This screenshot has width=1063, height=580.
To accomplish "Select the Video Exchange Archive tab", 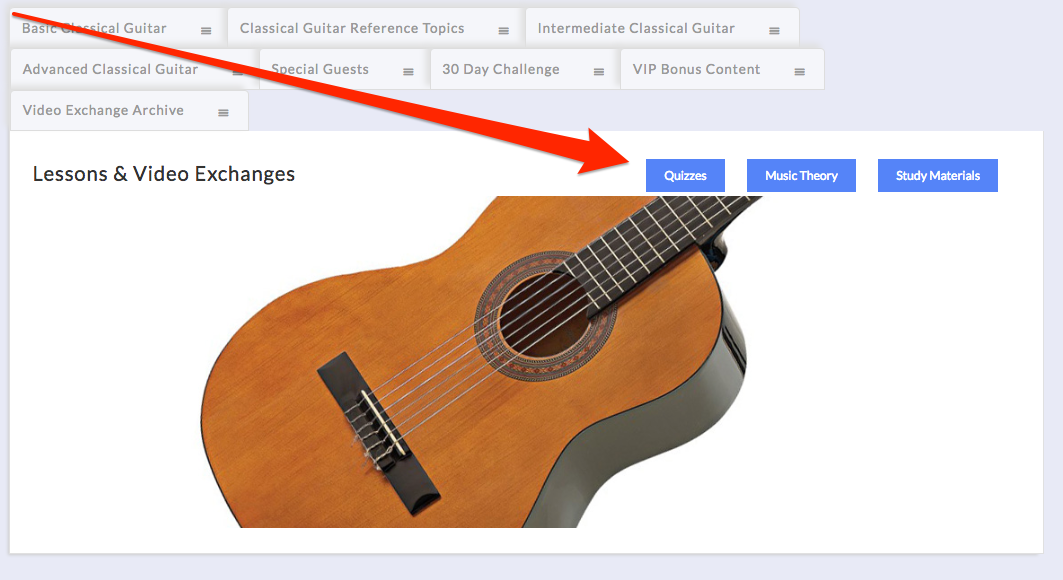I will [x=129, y=110].
